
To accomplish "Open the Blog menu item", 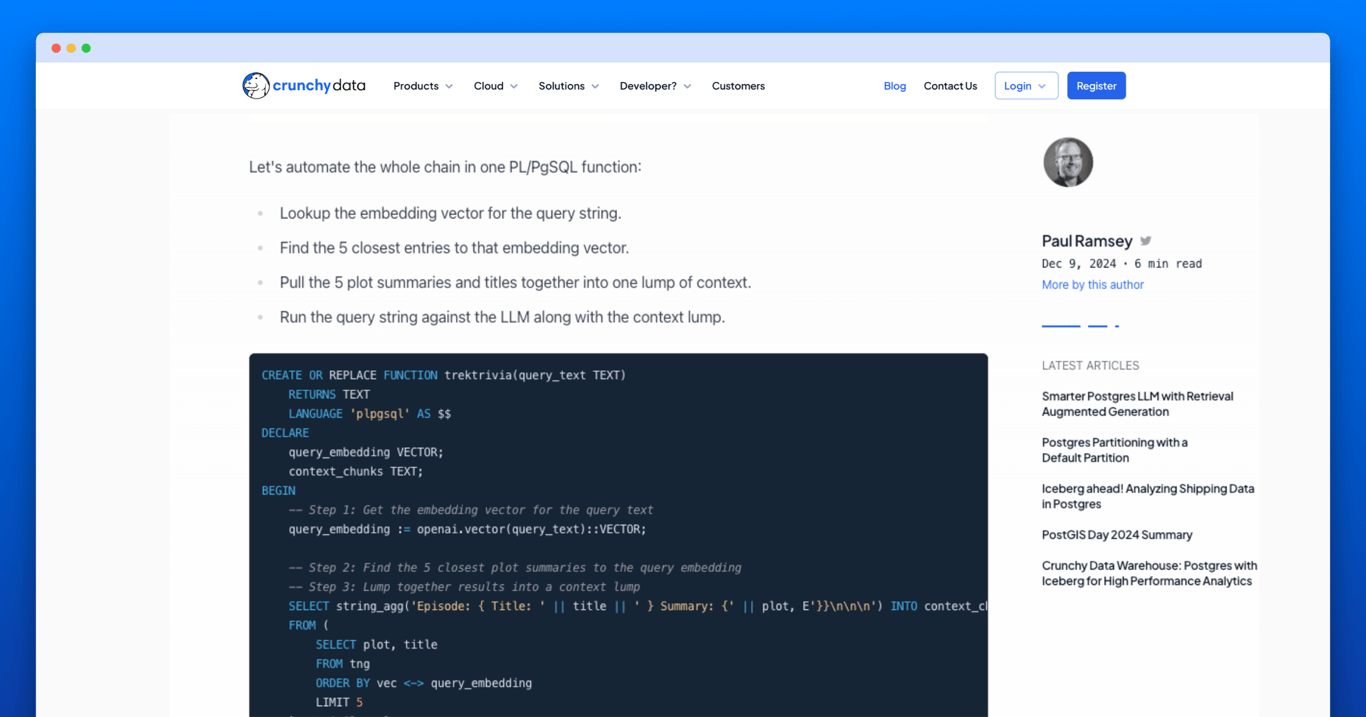I will coord(894,86).
